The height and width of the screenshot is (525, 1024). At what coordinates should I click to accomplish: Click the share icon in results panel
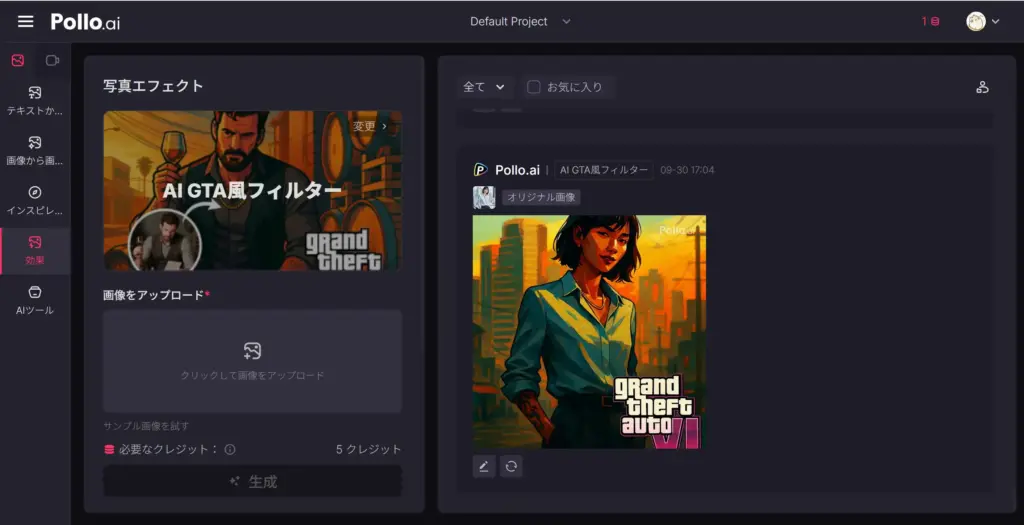coord(982,87)
